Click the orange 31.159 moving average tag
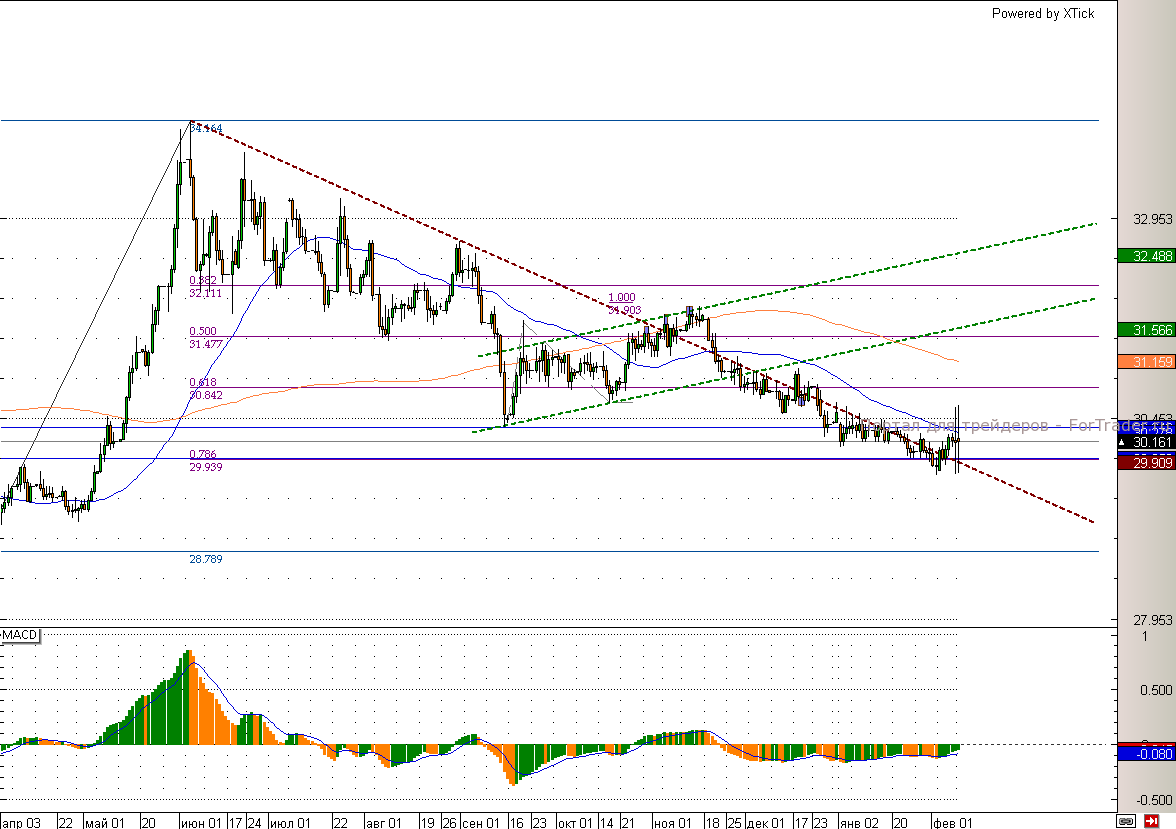The height and width of the screenshot is (829, 1176). (1145, 361)
